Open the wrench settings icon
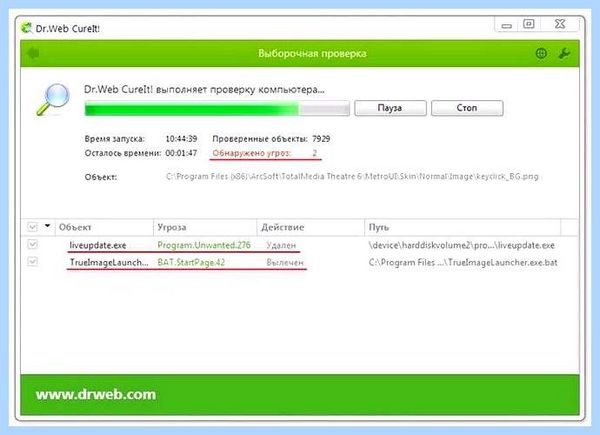Viewport: 600px width, 435px height. click(x=564, y=53)
